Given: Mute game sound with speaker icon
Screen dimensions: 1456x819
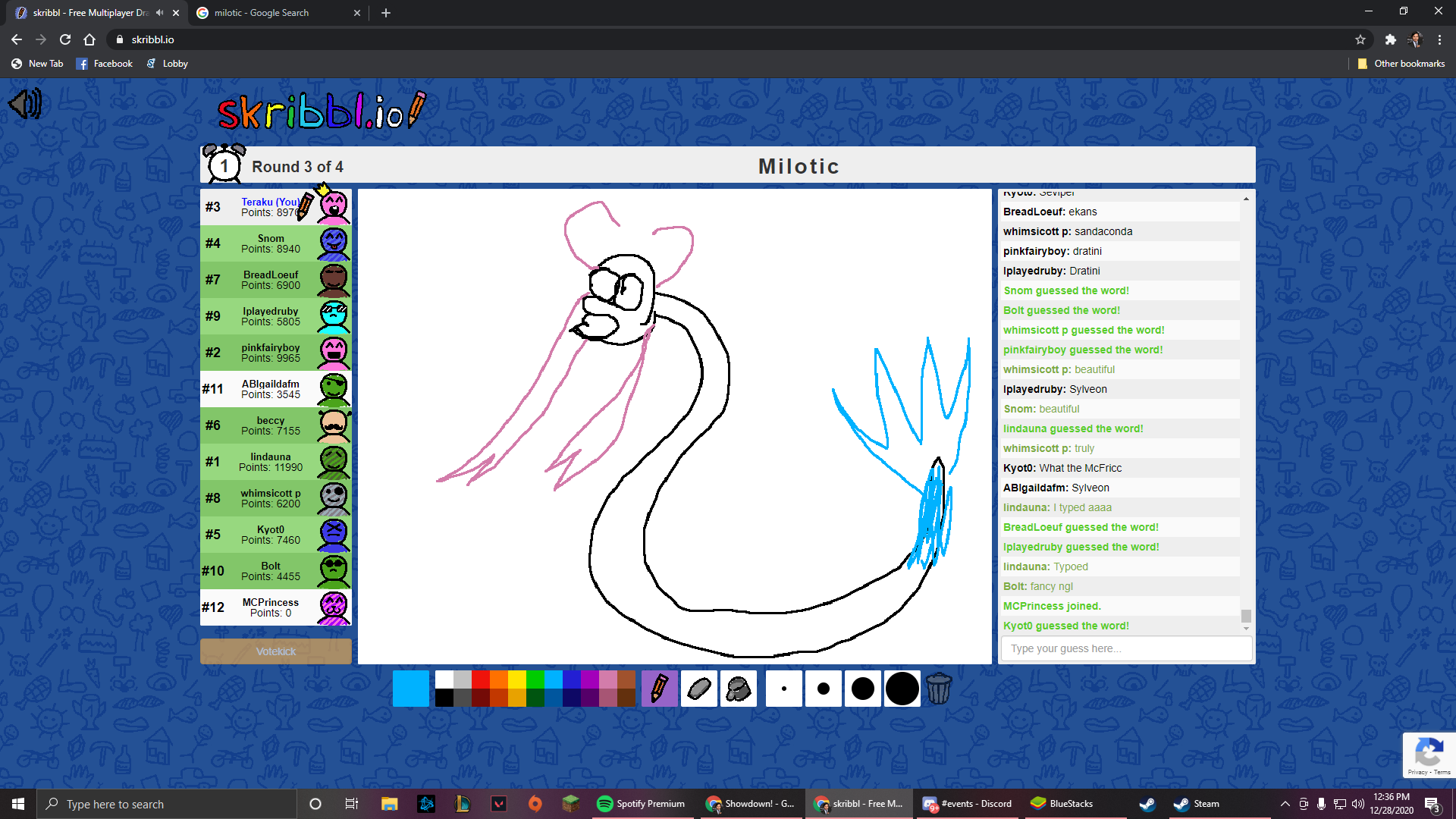Looking at the screenshot, I should click(x=25, y=104).
